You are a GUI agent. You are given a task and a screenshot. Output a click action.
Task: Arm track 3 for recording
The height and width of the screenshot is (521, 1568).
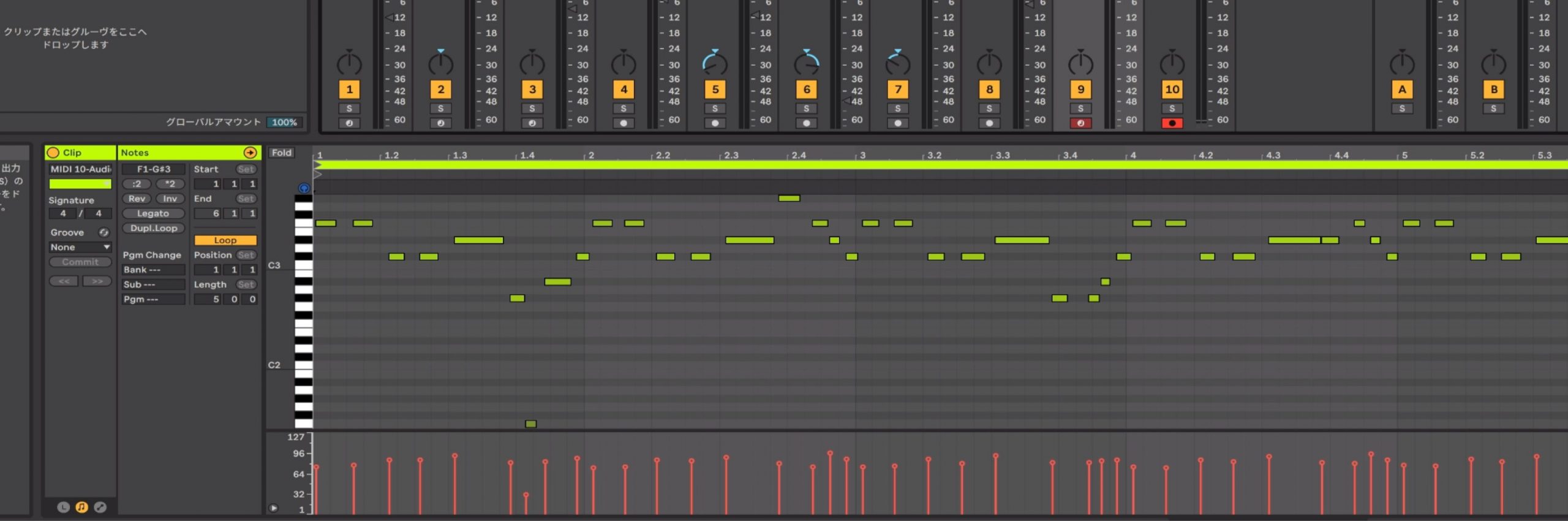click(532, 123)
